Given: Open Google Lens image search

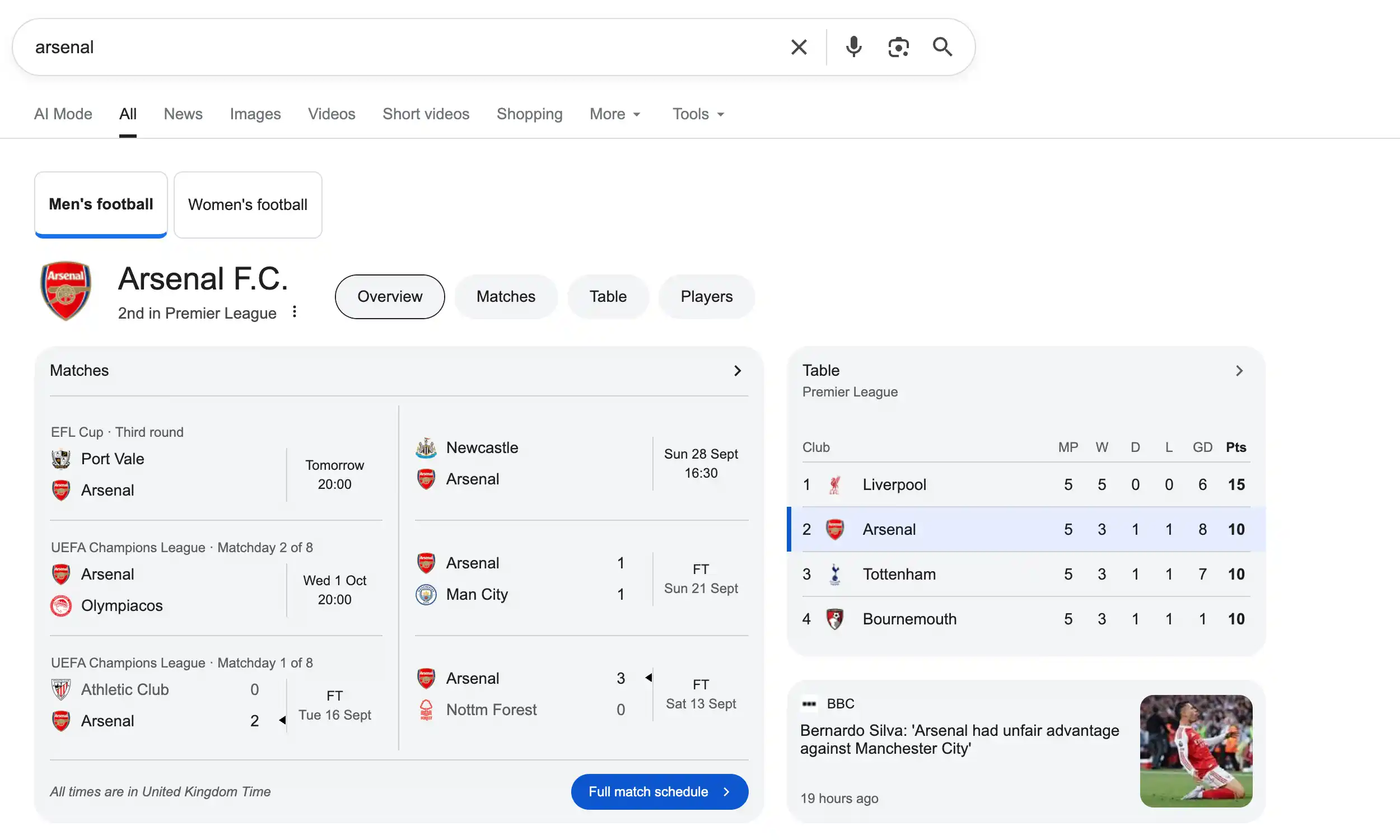Looking at the screenshot, I should pos(899,46).
